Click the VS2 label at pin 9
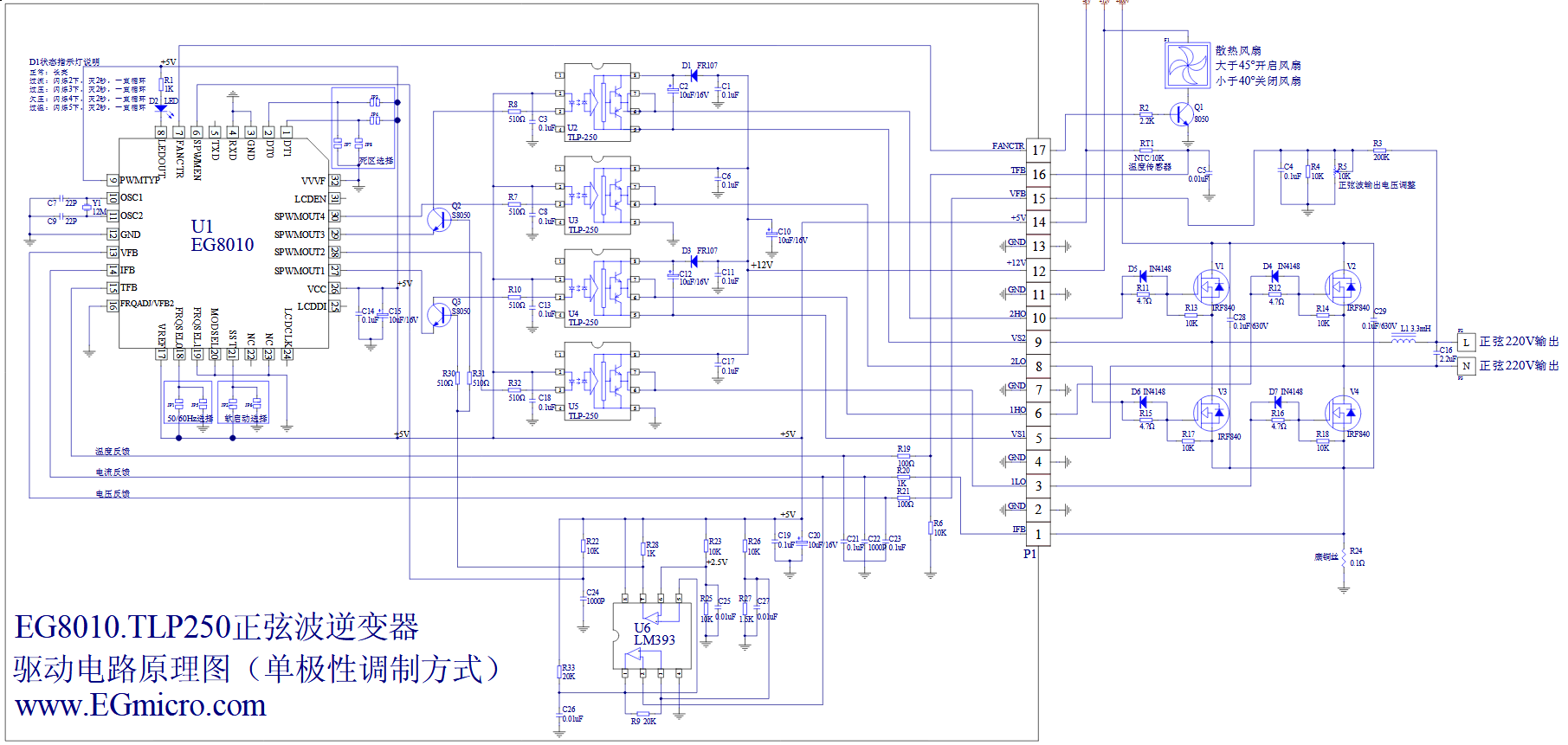This screenshot has width=1568, height=745. (x=1018, y=338)
